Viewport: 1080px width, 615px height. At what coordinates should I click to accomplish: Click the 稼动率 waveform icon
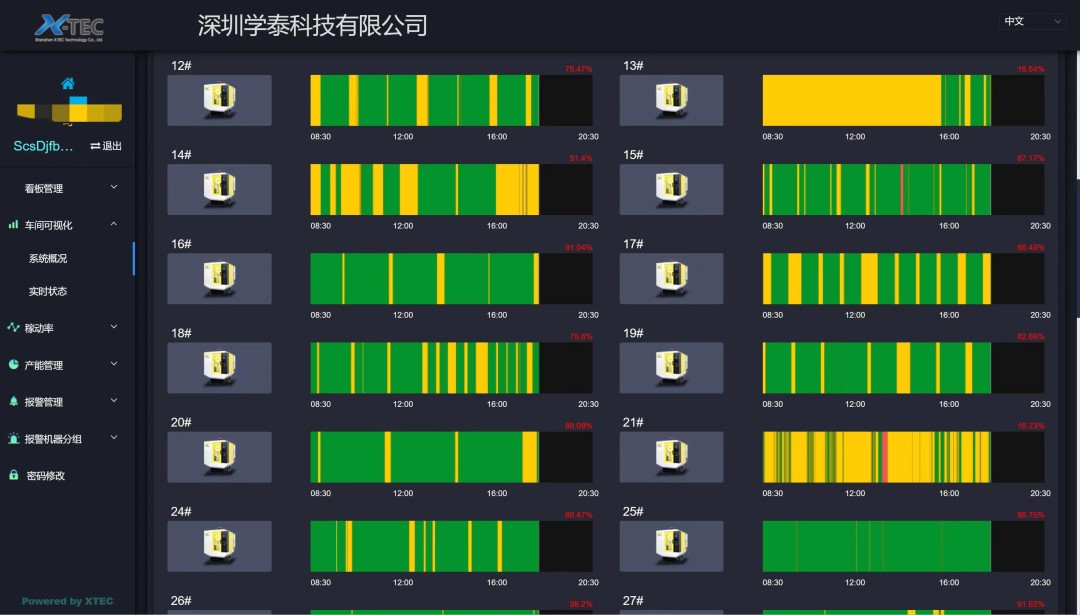pos(13,327)
